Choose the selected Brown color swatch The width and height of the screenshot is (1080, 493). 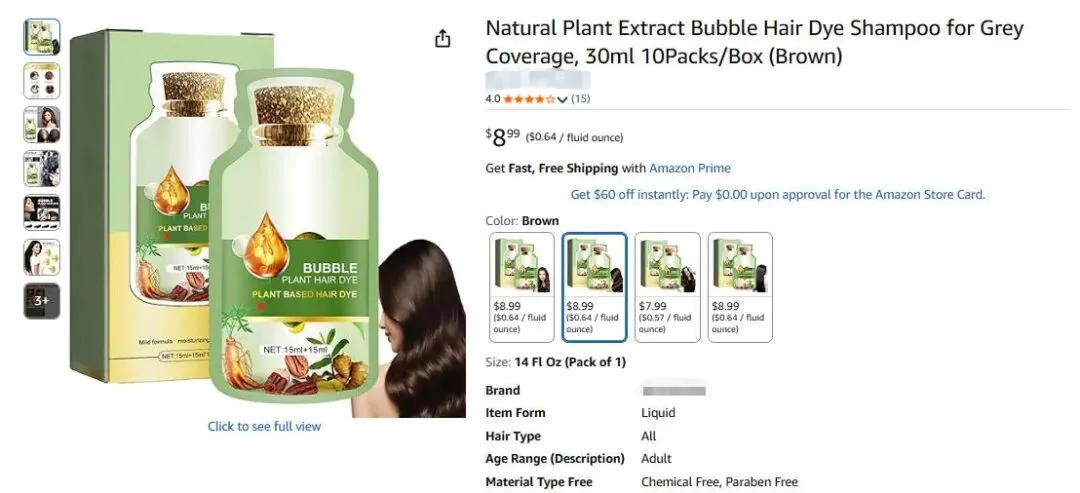[594, 287]
